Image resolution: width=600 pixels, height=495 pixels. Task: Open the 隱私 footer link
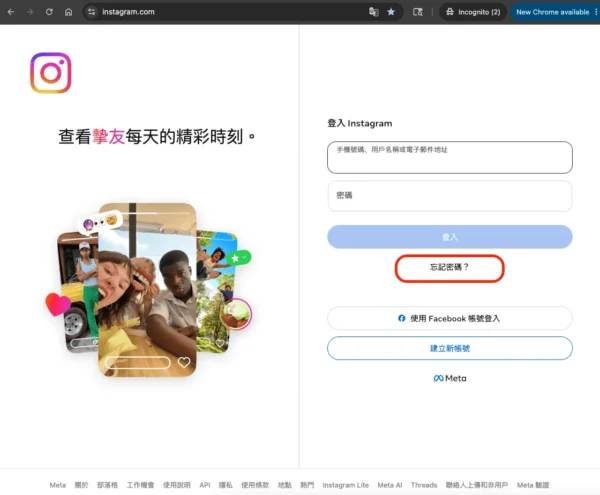226,485
